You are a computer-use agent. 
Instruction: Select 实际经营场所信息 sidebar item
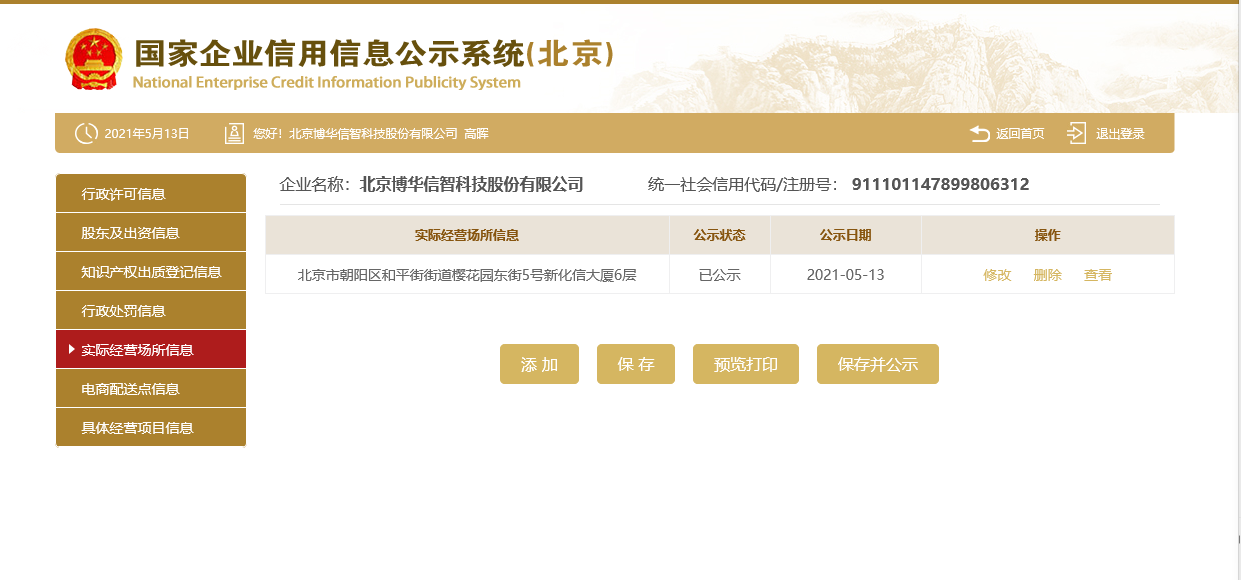click(x=150, y=350)
